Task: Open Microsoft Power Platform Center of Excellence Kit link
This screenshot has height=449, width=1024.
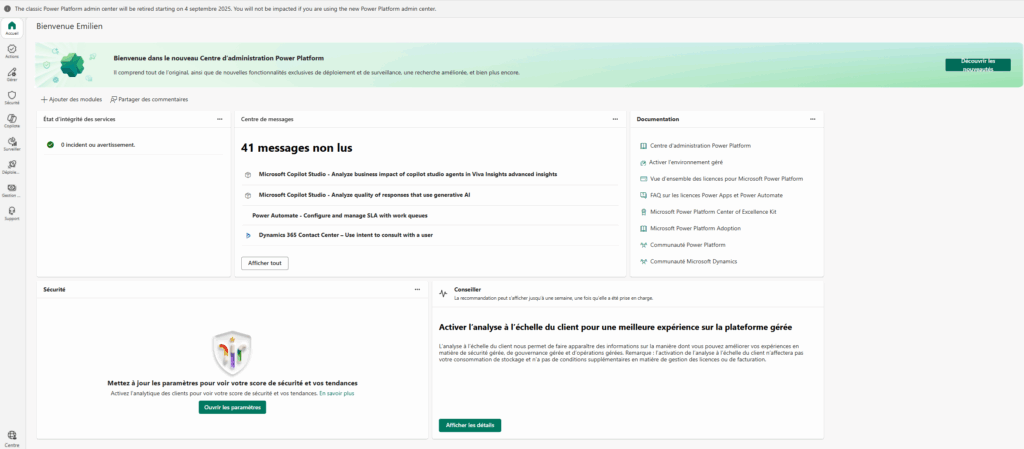Action: pyautogui.click(x=713, y=212)
